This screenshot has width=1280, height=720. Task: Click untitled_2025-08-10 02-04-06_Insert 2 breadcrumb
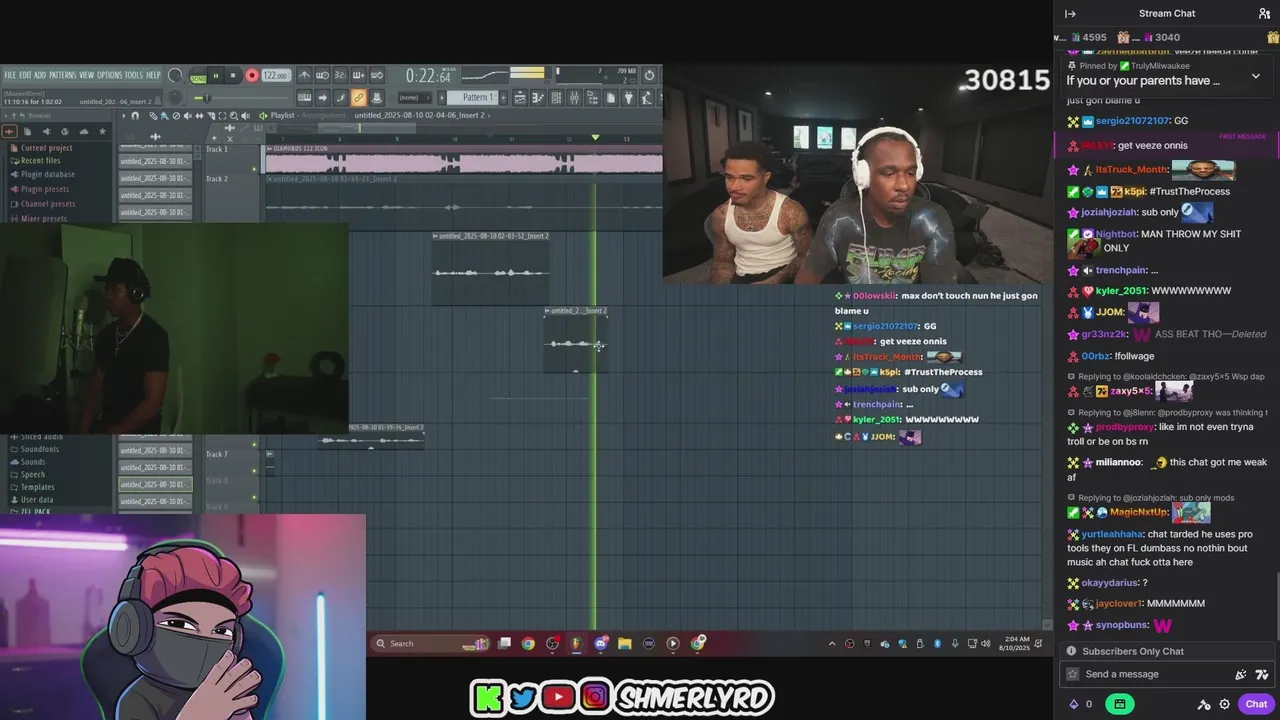(420, 116)
